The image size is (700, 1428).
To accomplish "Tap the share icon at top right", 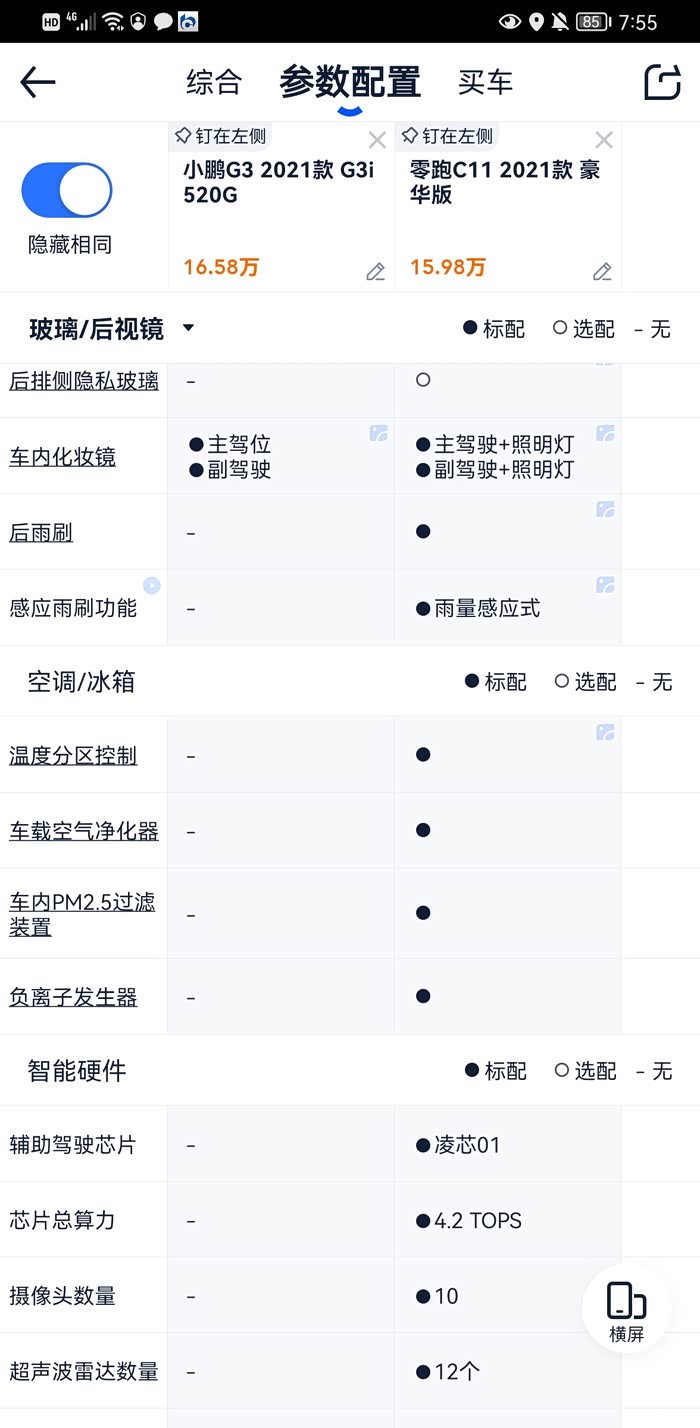I will click(x=662, y=82).
